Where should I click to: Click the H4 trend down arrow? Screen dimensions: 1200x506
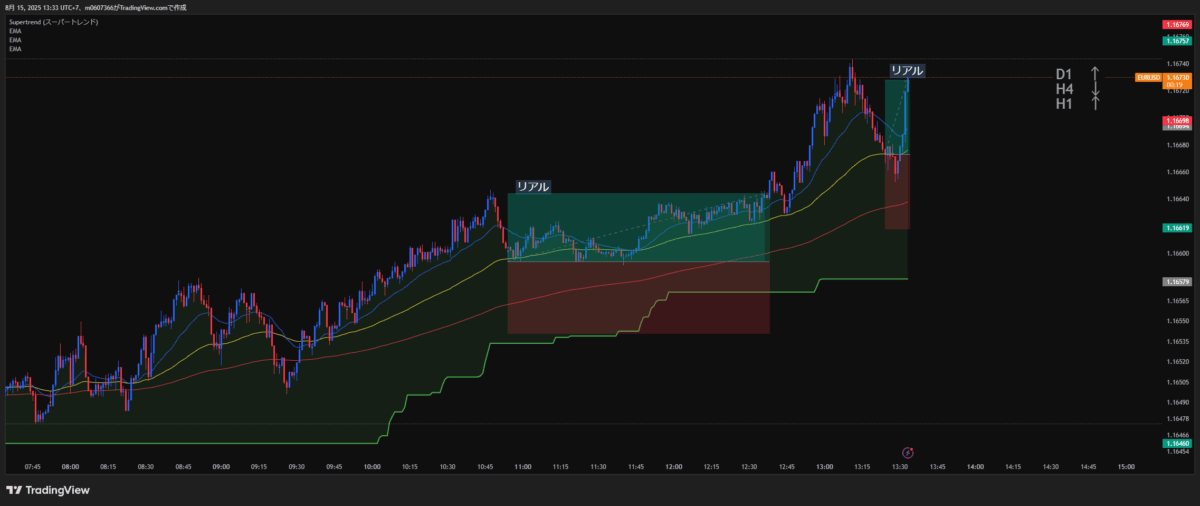pyautogui.click(x=1095, y=89)
